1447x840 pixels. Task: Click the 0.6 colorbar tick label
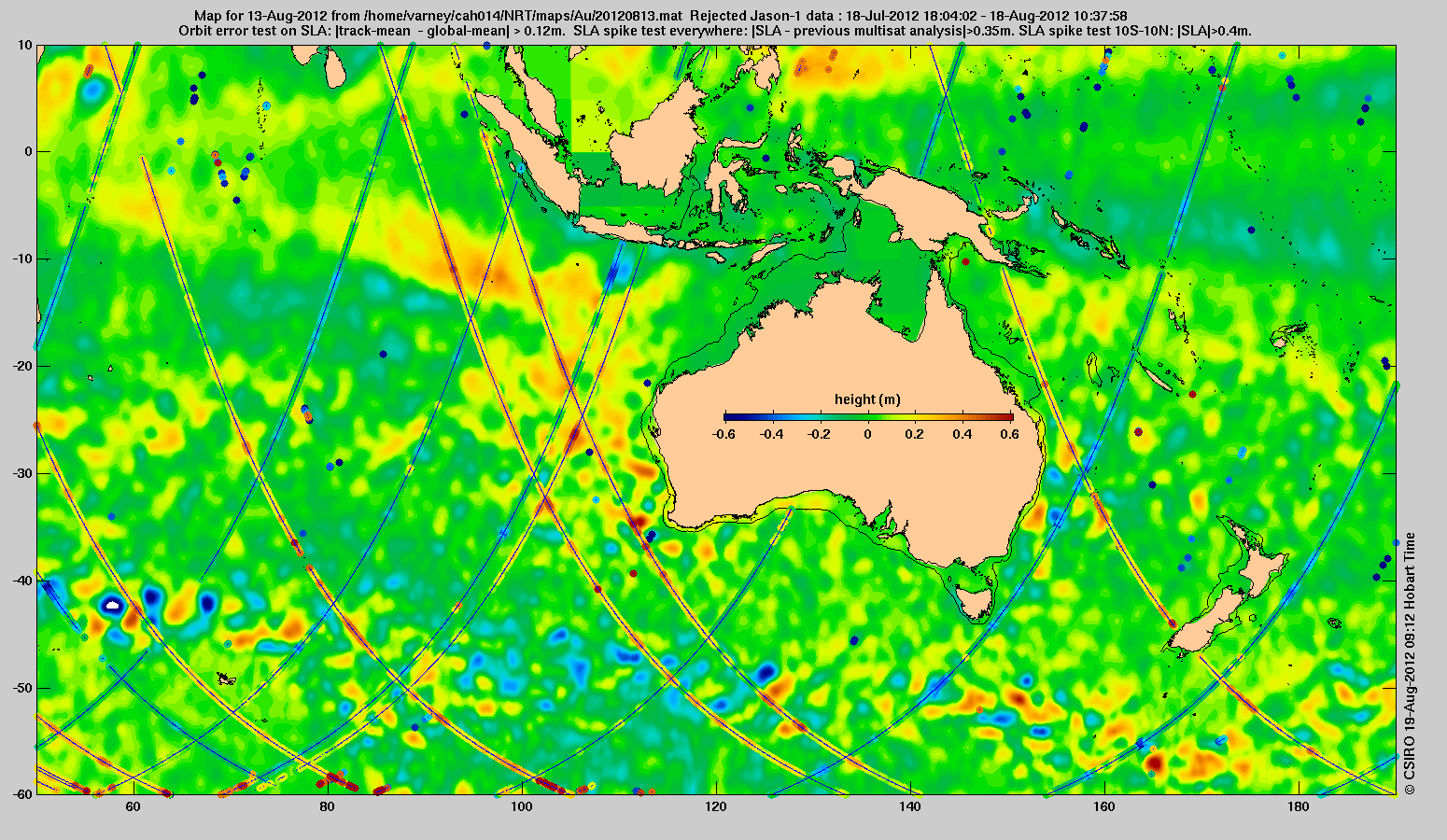[1011, 434]
